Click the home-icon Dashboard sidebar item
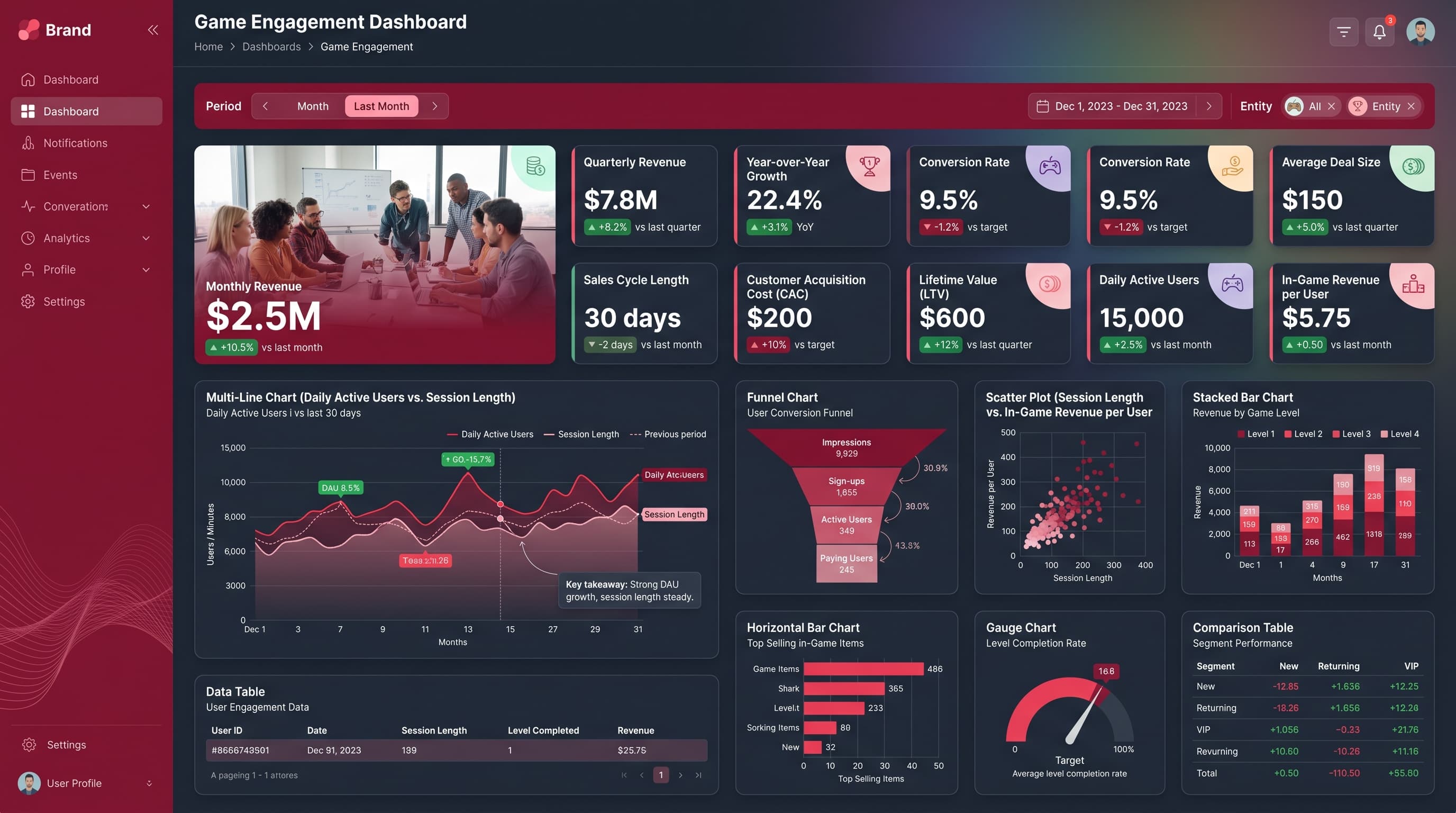The width and height of the screenshot is (1456, 813). (x=86, y=80)
